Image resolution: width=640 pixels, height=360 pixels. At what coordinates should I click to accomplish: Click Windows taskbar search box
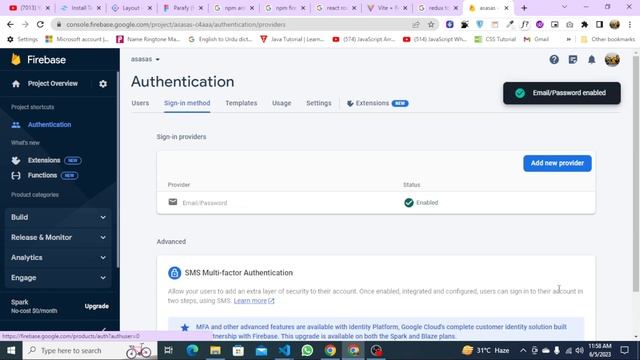tap(90, 350)
